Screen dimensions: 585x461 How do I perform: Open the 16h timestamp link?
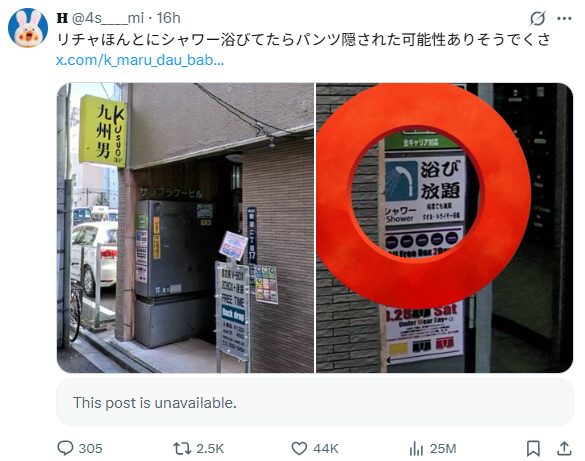tap(168, 18)
